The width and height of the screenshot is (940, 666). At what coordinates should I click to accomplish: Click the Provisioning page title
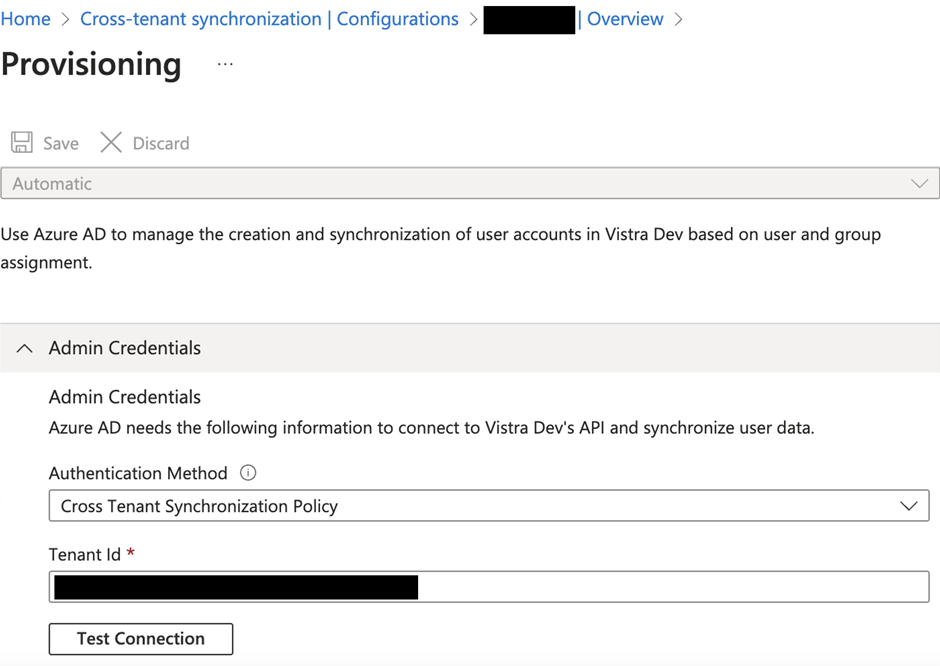click(x=91, y=65)
